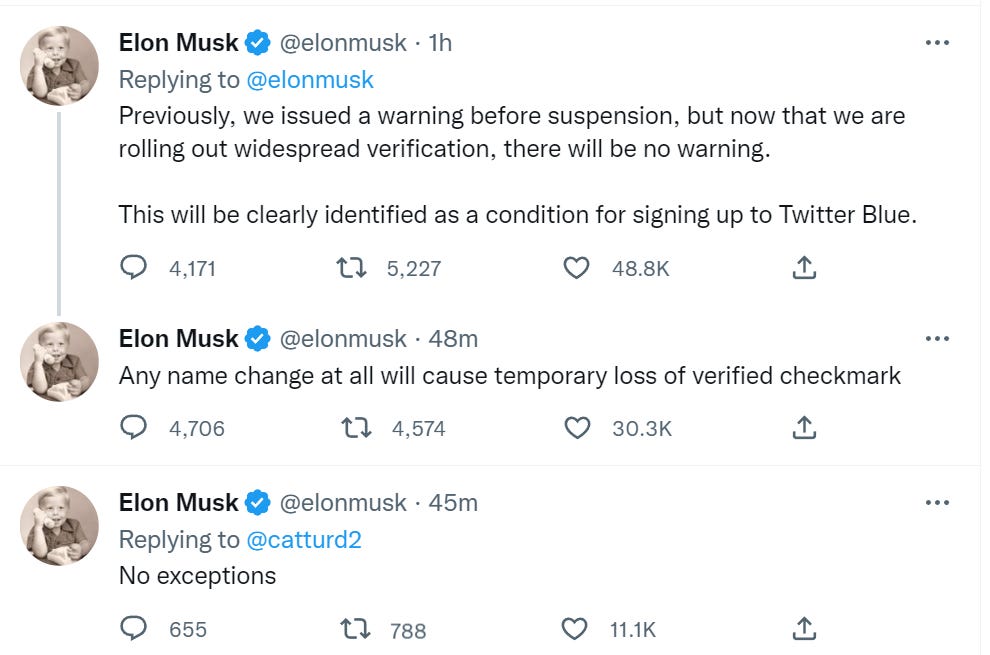Share the "No exceptions" tweet

[805, 629]
